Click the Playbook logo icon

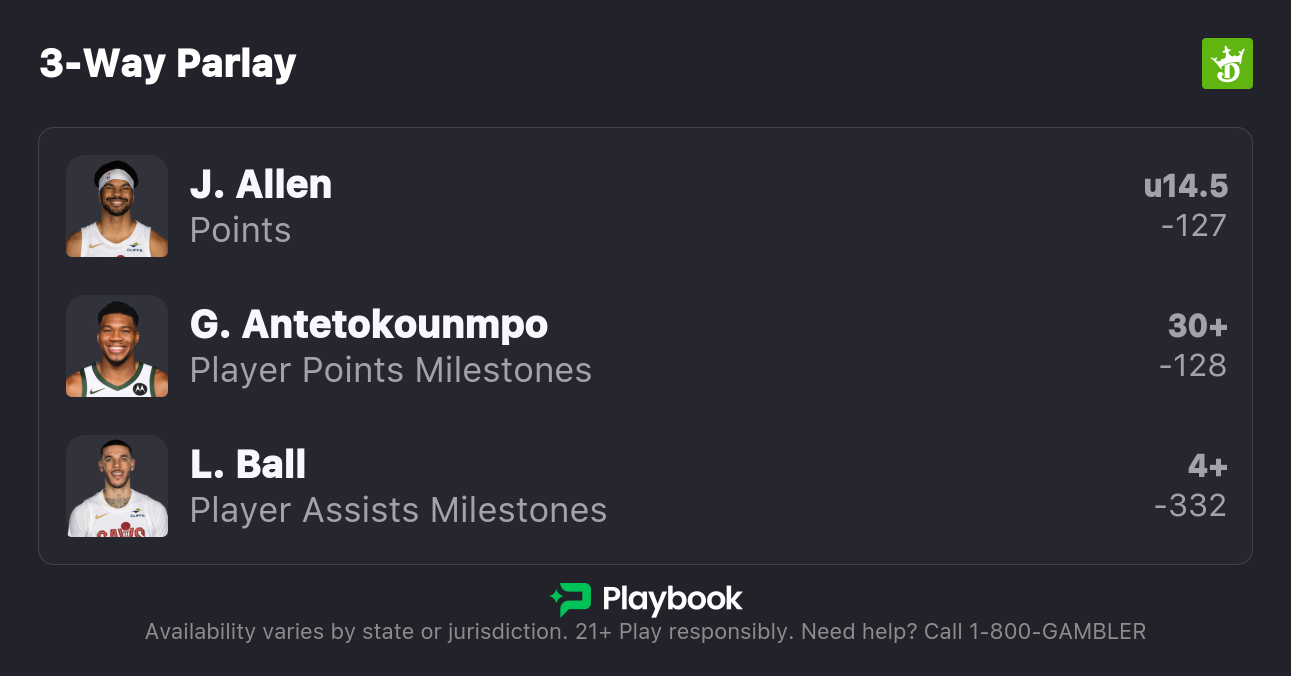coord(571,600)
